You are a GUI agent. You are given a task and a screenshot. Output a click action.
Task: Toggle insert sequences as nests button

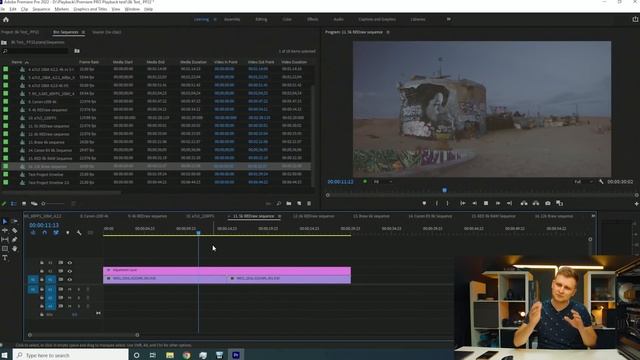coord(33,233)
